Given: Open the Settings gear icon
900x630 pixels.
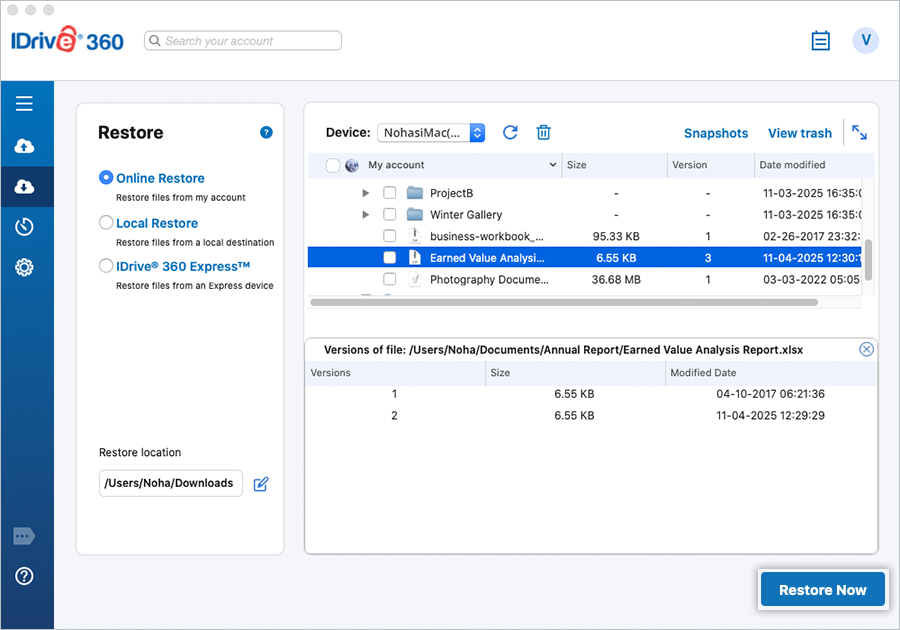Looking at the screenshot, I should tap(24, 267).
